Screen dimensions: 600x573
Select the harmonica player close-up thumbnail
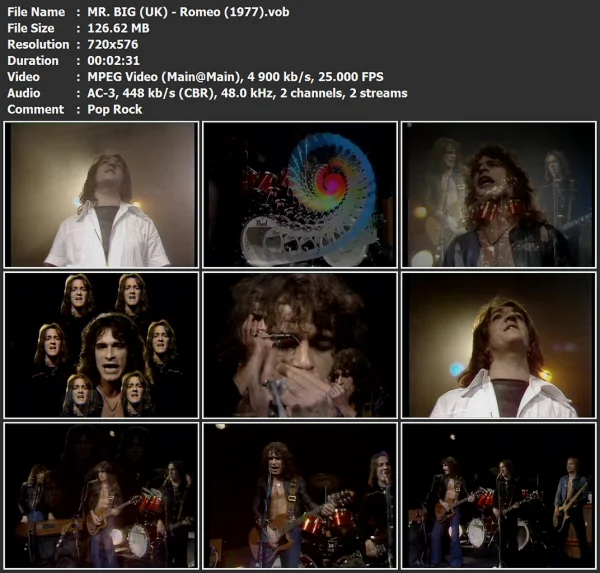click(300, 345)
